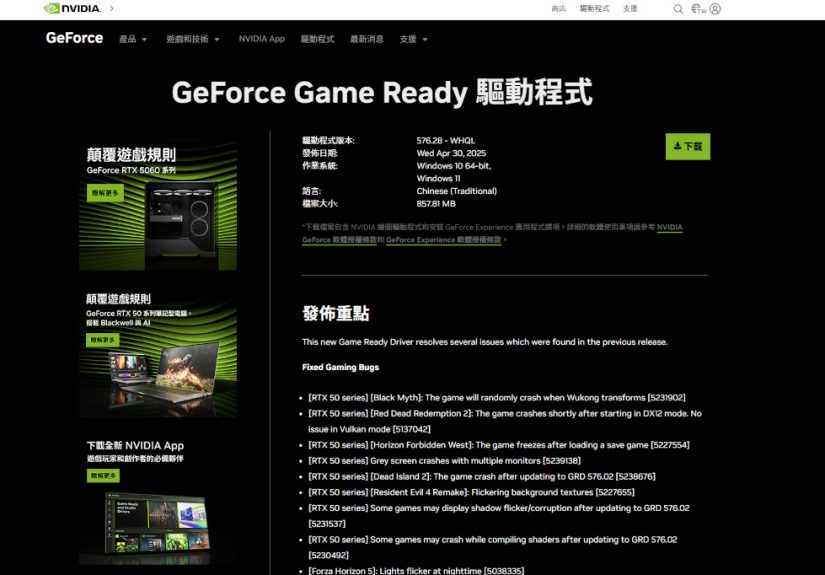825x575 pixels.
Task: Click the Red Dead Redemption 2 bug entry
Action: tap(505, 421)
